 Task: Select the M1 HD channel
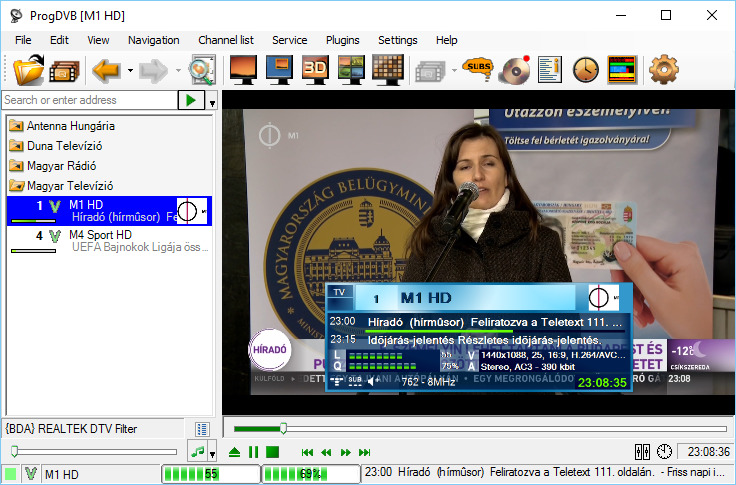(109, 211)
